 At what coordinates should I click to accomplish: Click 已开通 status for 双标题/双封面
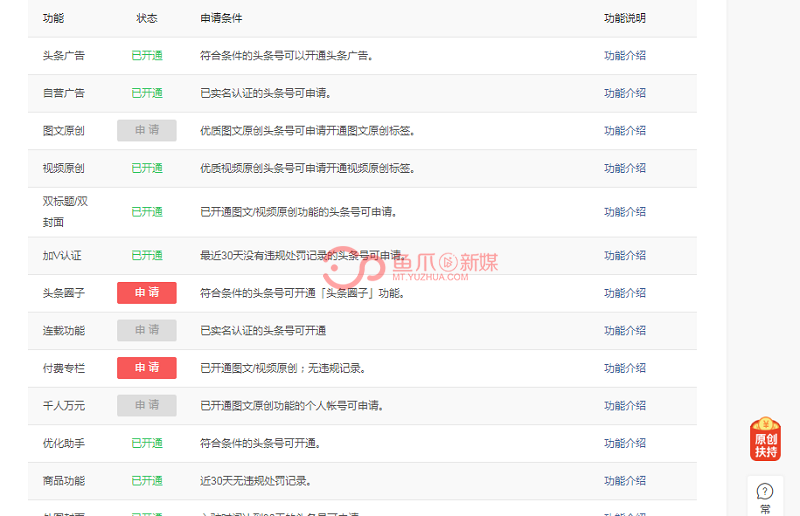(x=147, y=212)
